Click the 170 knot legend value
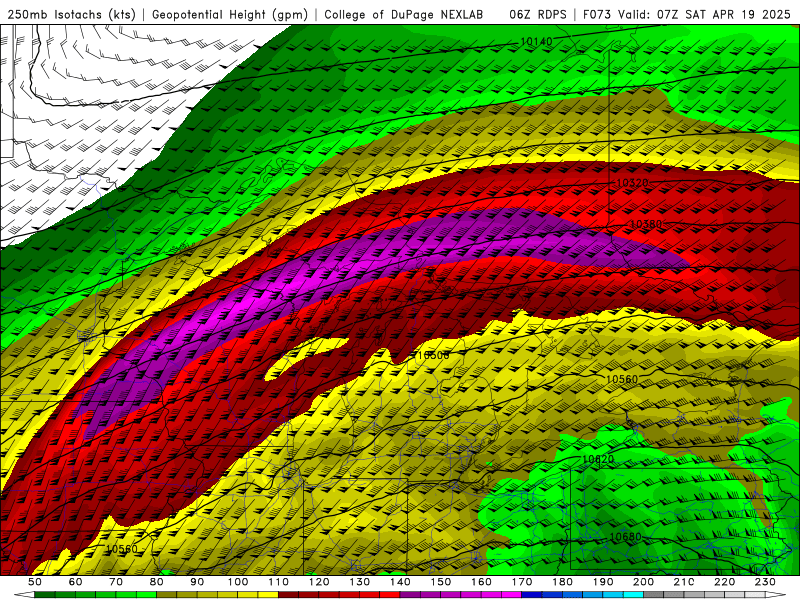This screenshot has width=800, height=600. pyautogui.click(x=521, y=582)
